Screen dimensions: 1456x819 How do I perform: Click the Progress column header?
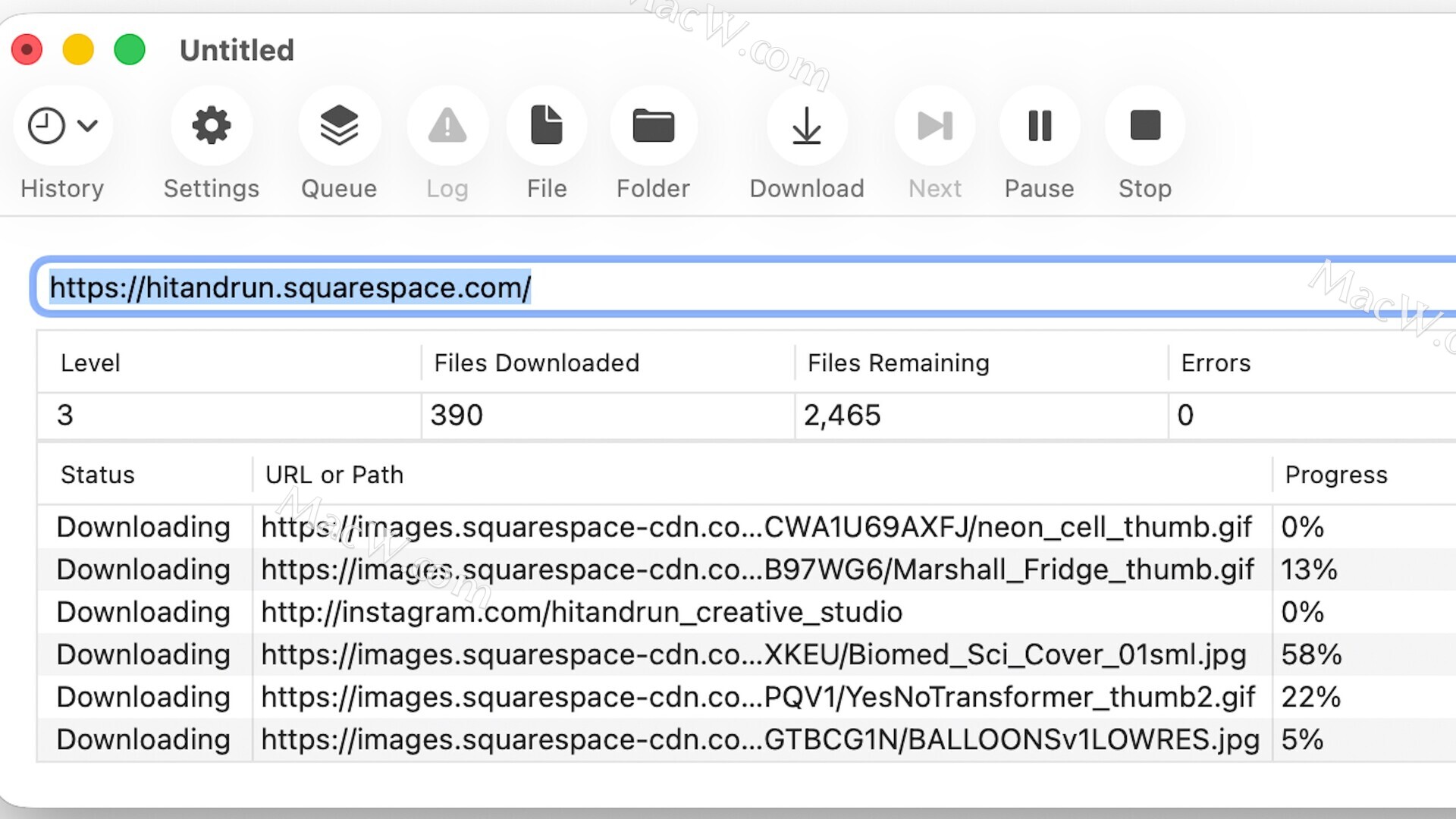click(1335, 475)
